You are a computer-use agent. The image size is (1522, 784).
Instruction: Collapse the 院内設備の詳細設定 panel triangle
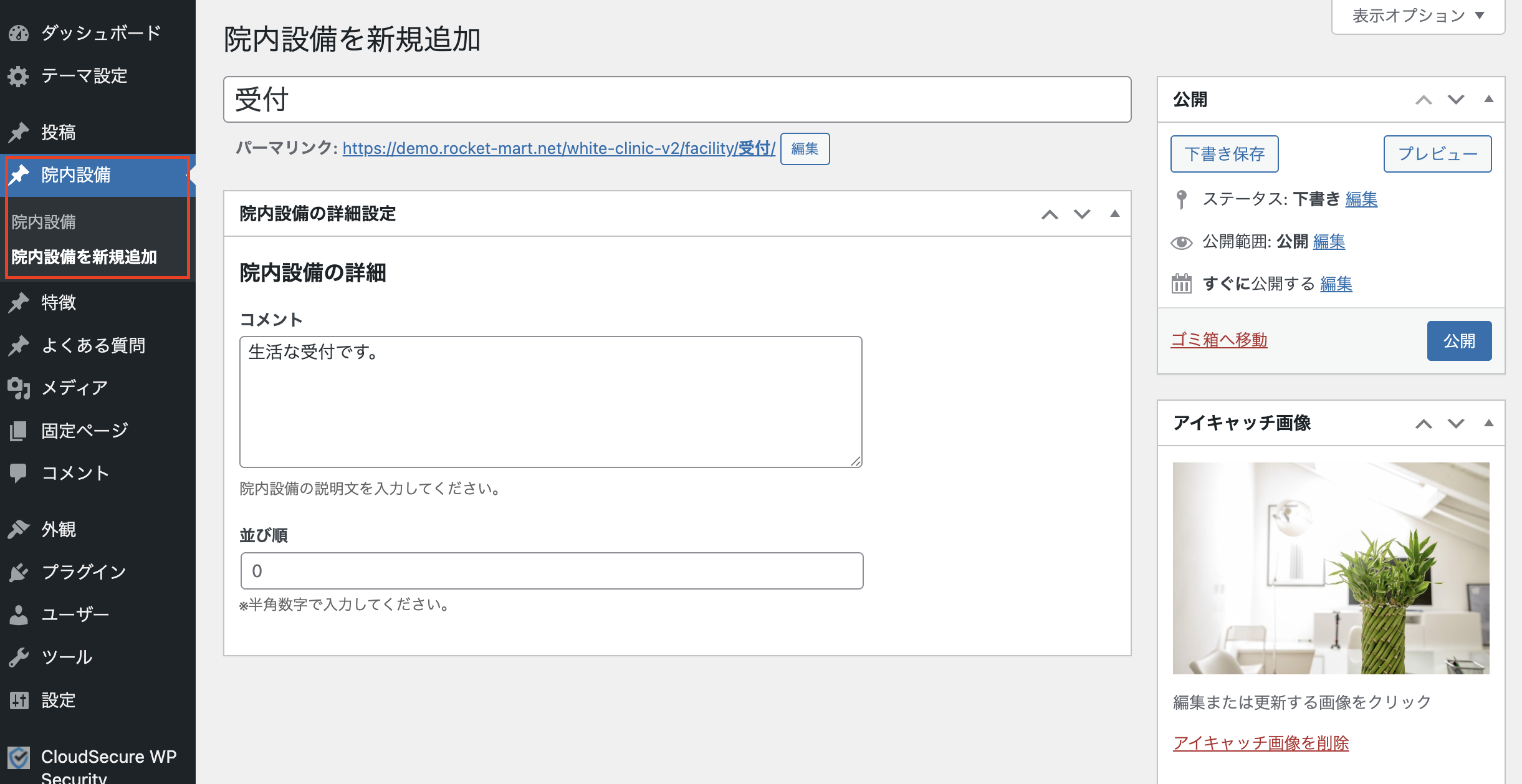(x=1115, y=214)
